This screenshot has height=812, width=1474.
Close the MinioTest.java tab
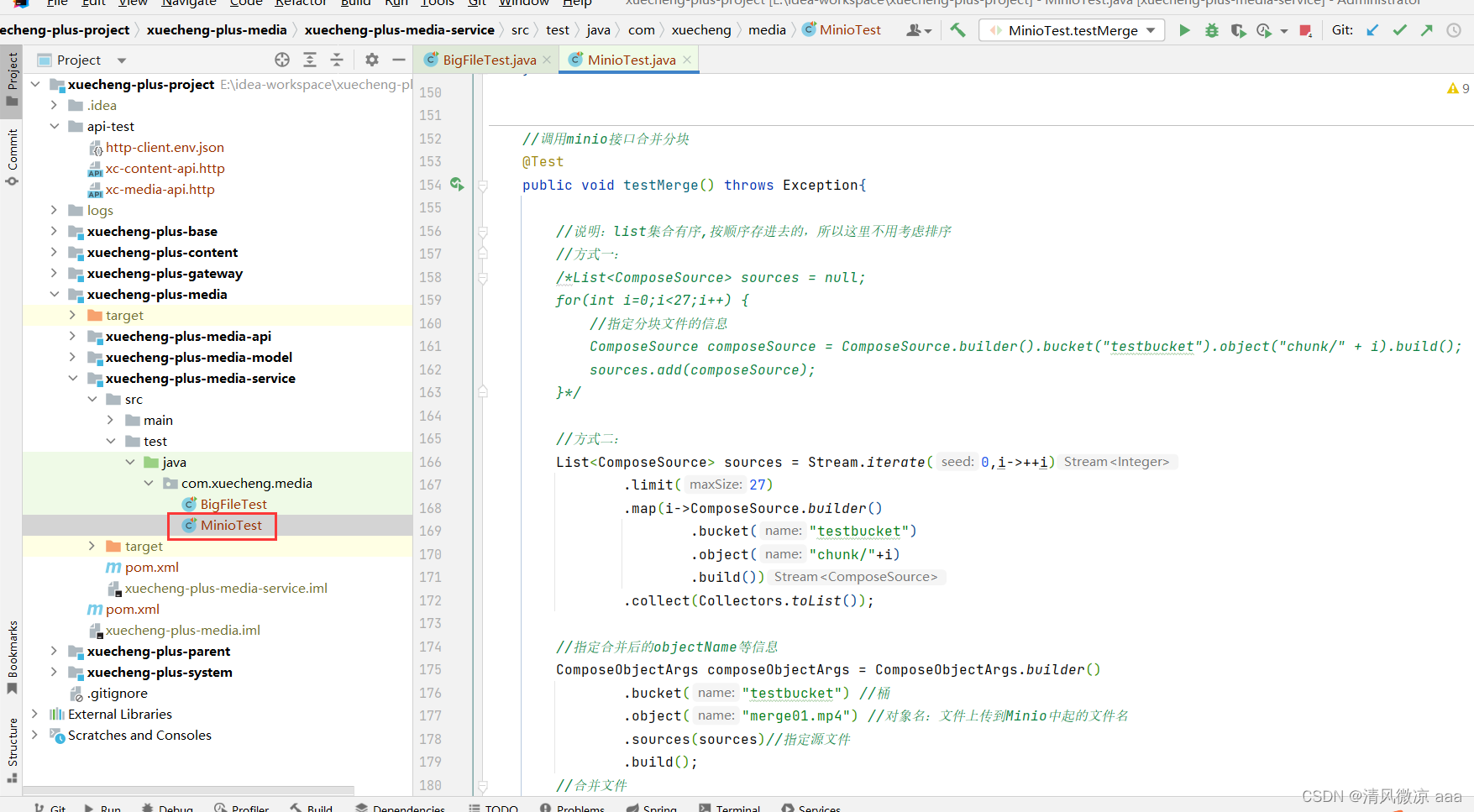687,60
